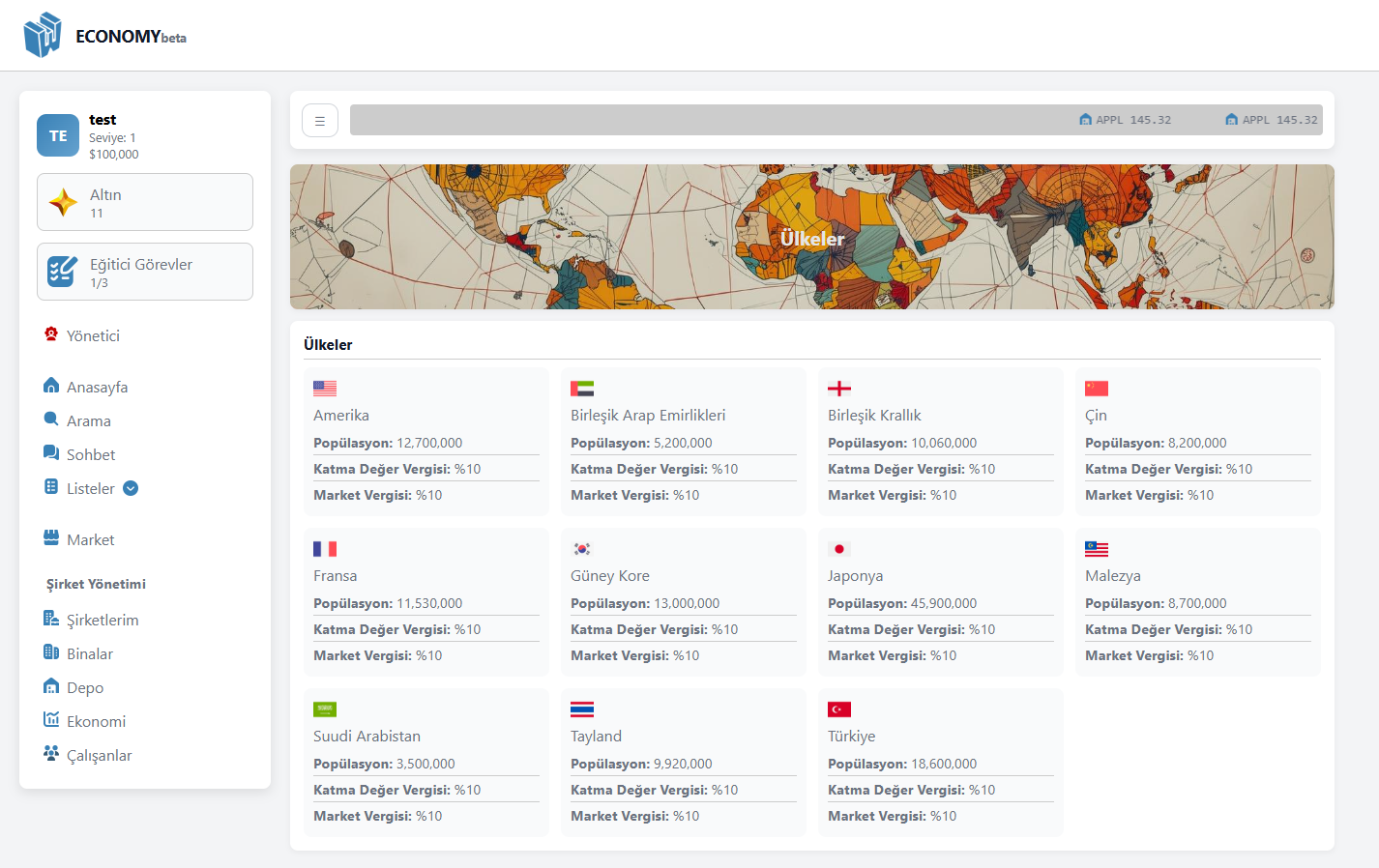Expand the Listeler dropdown chevron

click(131, 488)
